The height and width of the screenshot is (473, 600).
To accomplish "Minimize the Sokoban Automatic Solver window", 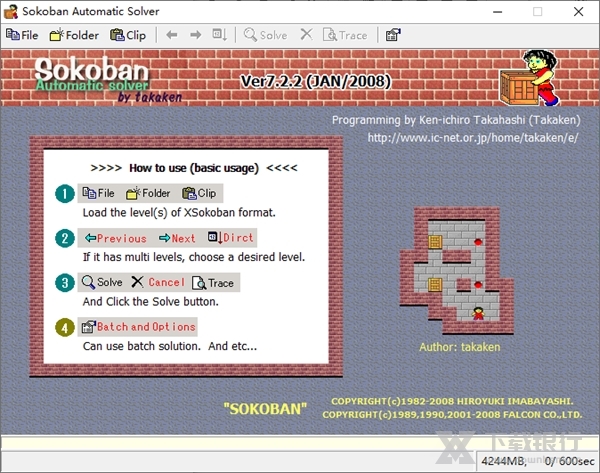I will pyautogui.click(x=497, y=11).
